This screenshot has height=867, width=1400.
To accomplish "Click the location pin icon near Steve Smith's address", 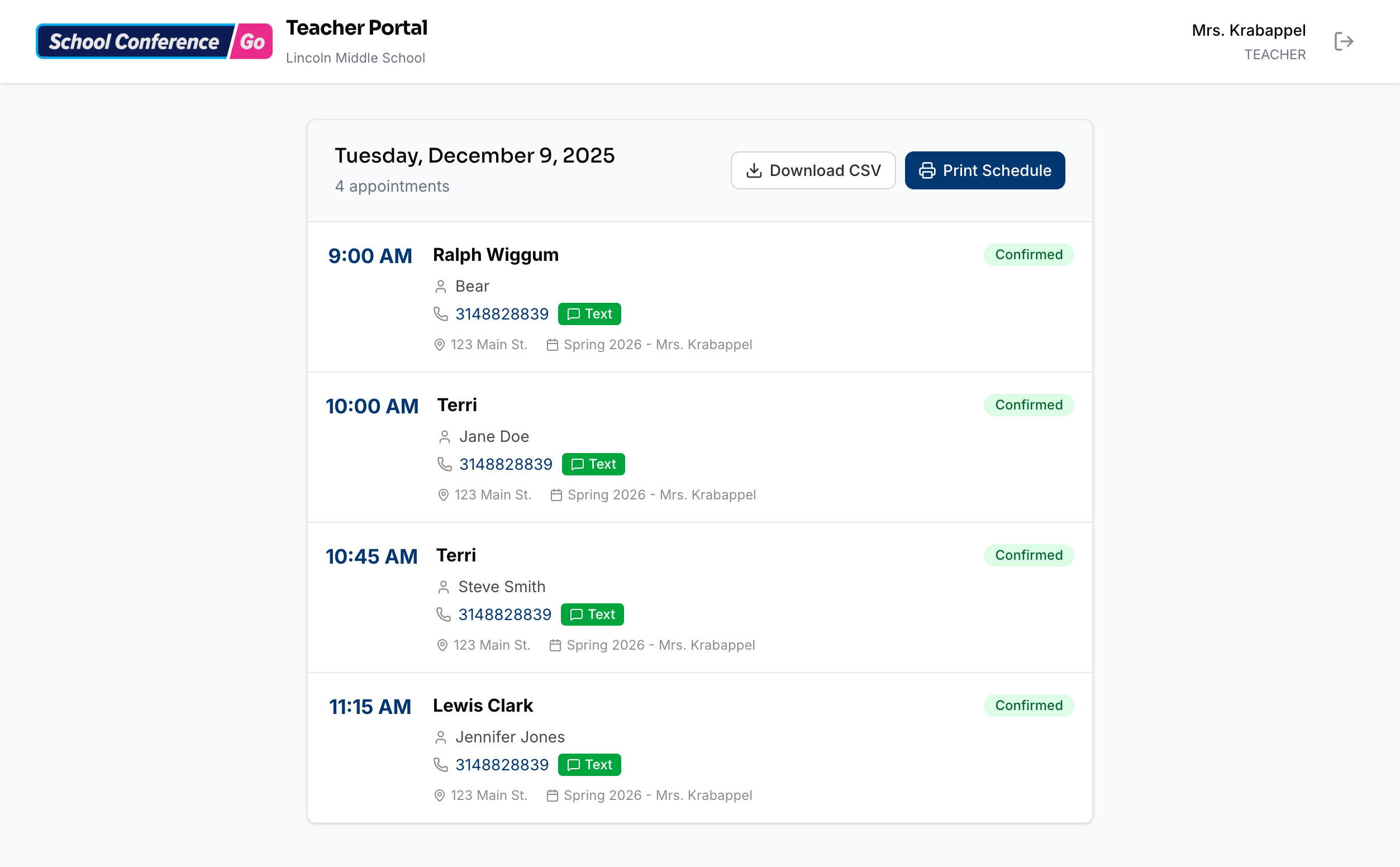I will (x=442, y=644).
